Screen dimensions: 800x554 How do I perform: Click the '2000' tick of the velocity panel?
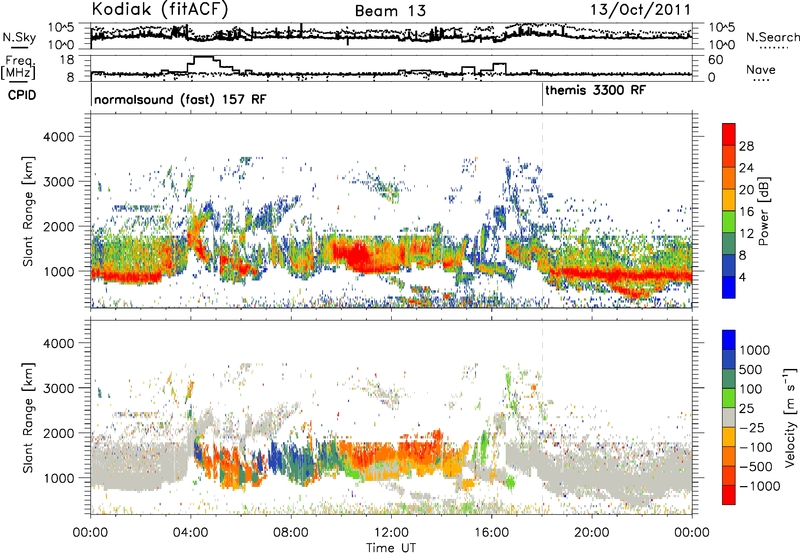click(58, 433)
